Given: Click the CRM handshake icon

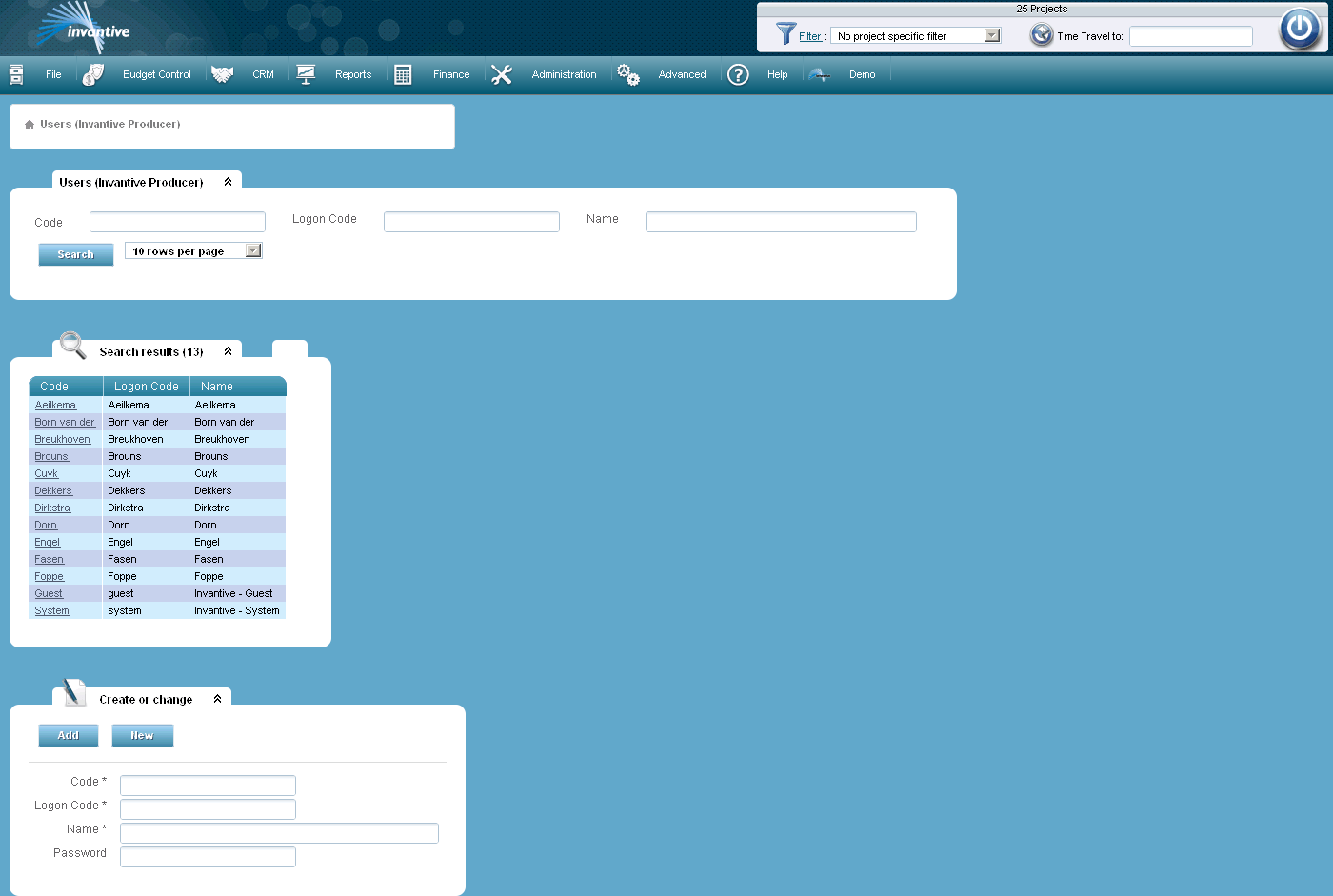Looking at the screenshot, I should 223,74.
